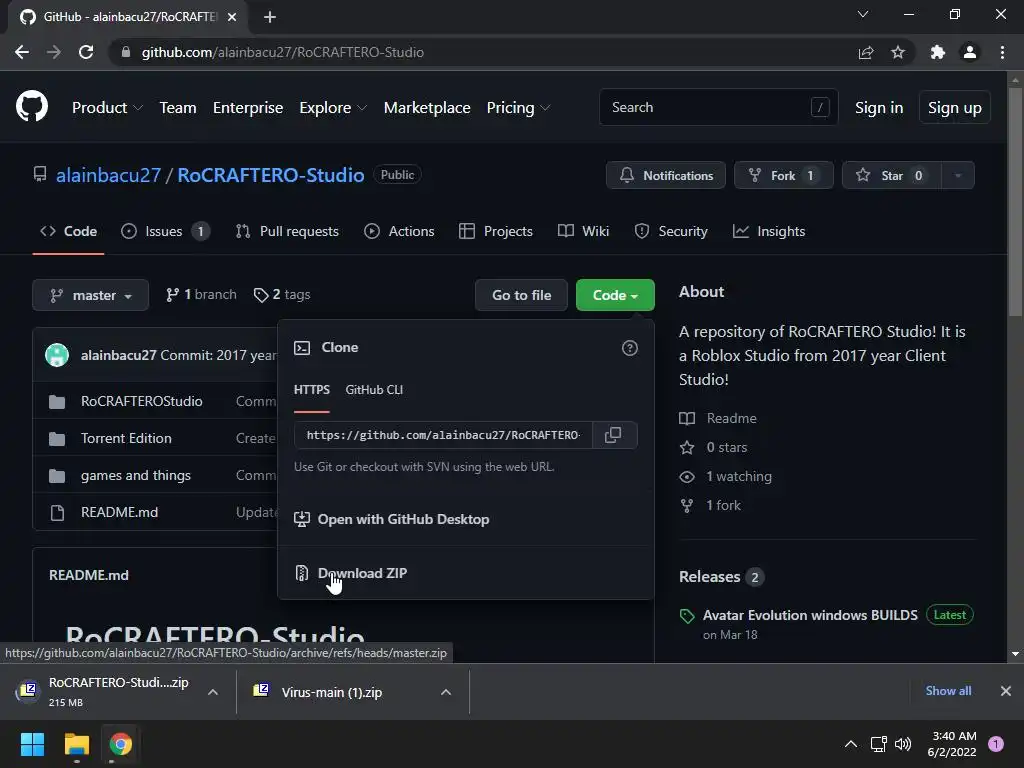Click the volume speaker tray icon

[x=903, y=744]
